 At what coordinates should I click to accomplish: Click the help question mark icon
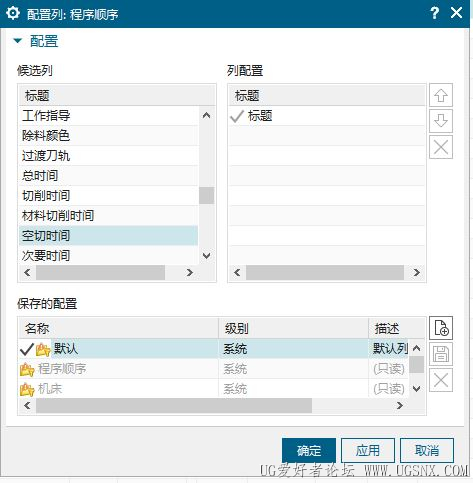pyautogui.click(x=434, y=13)
